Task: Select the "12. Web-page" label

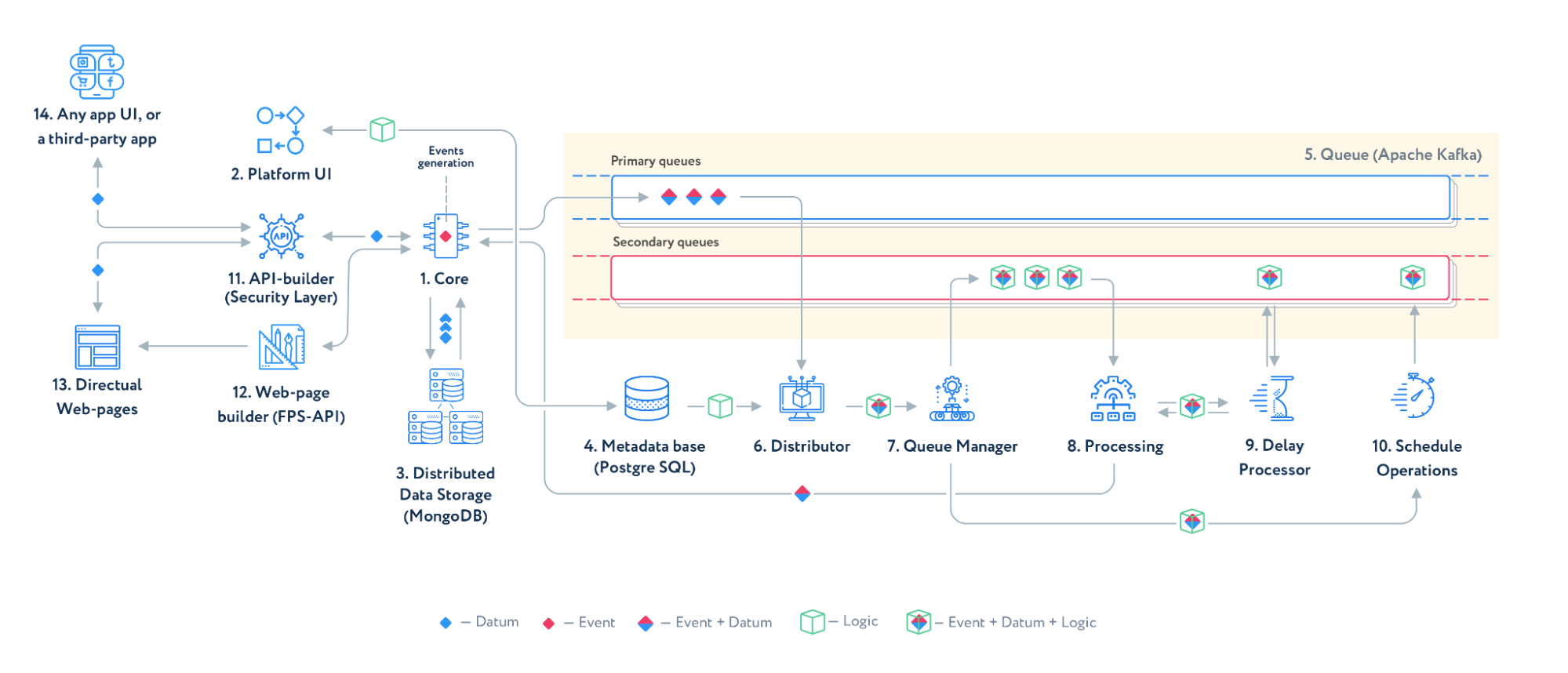Action: [281, 392]
